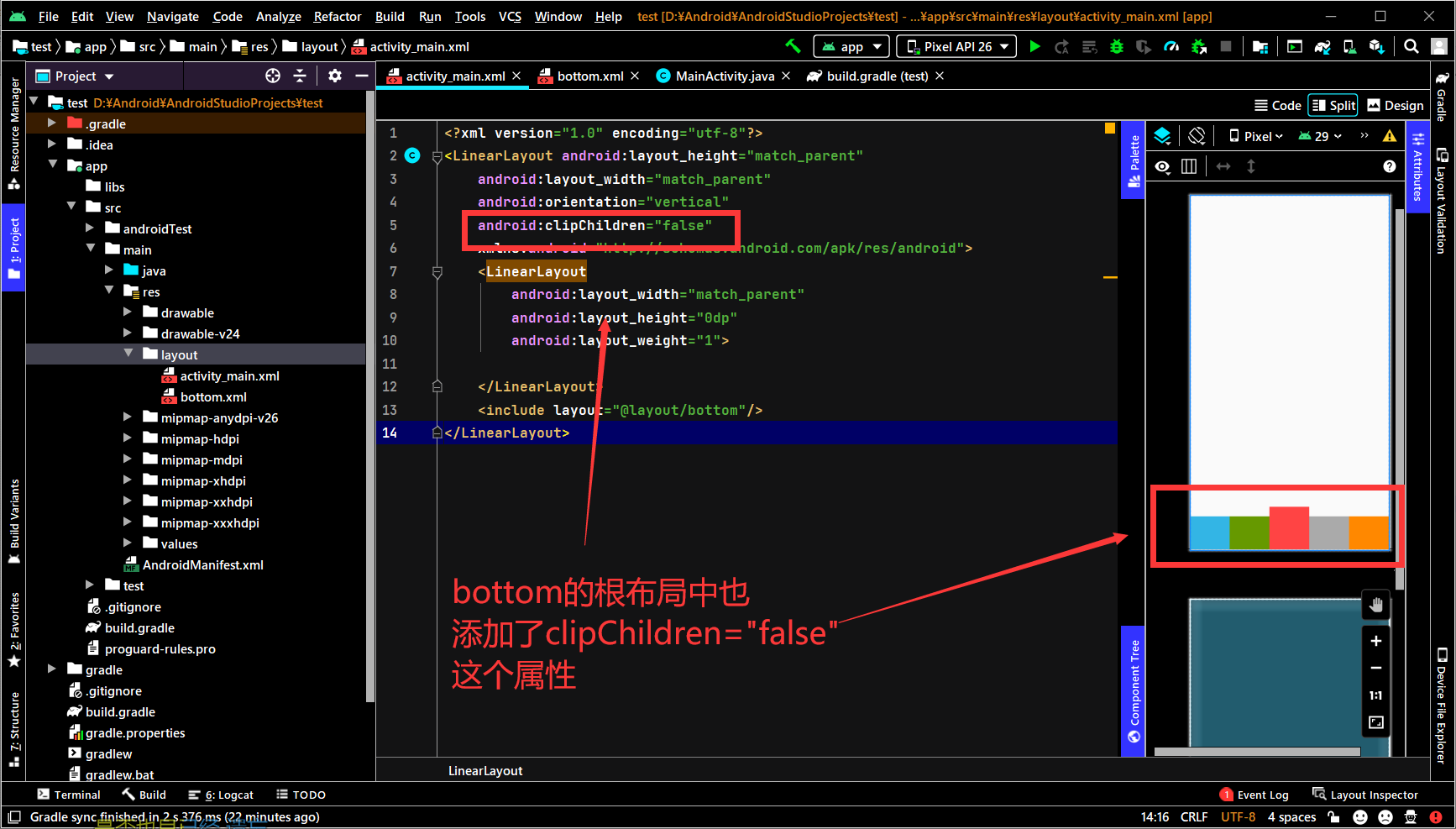The image size is (1456, 829).
Task: Zoom out the layout preview
Action: click(x=1375, y=668)
